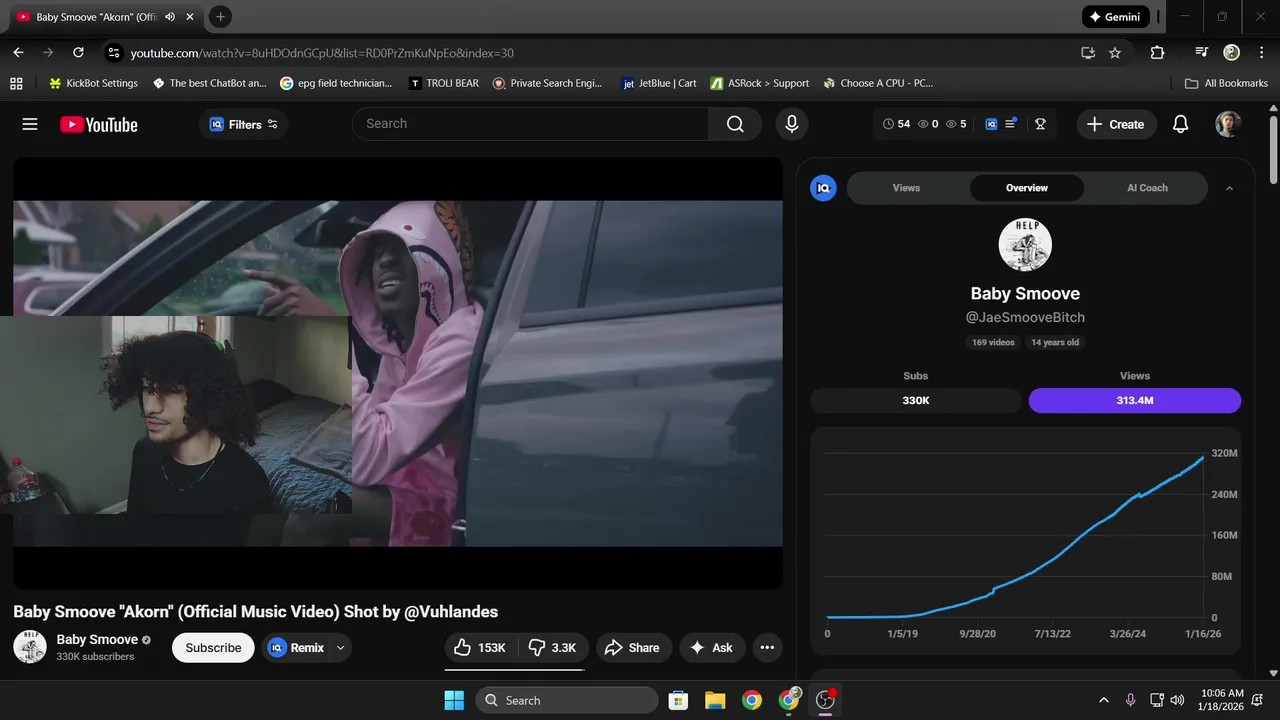Screen dimensions: 1280x720
Task: Open Baby Smoove channel avatar below video
Action: click(30, 647)
